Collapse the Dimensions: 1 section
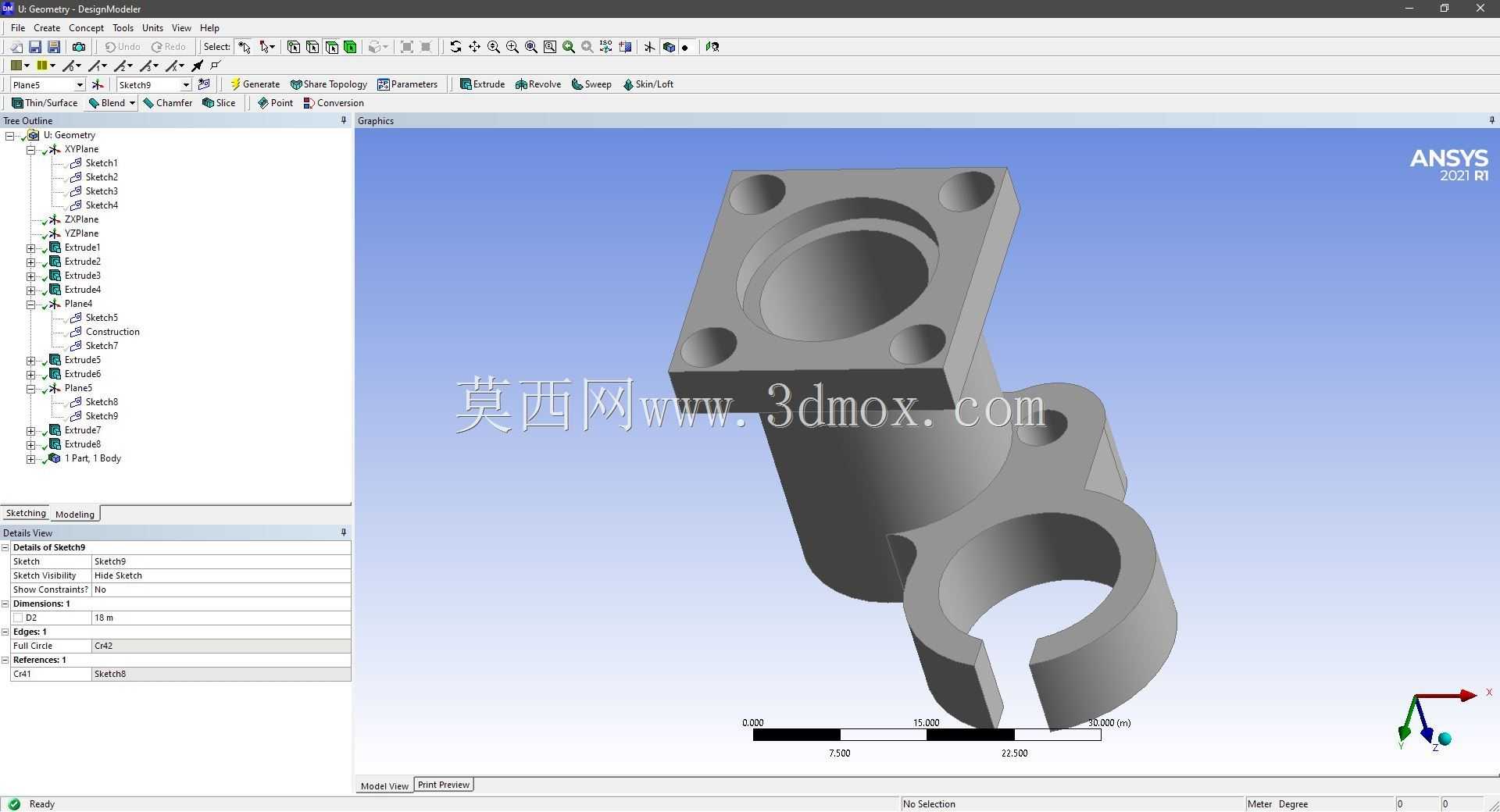 5,604
